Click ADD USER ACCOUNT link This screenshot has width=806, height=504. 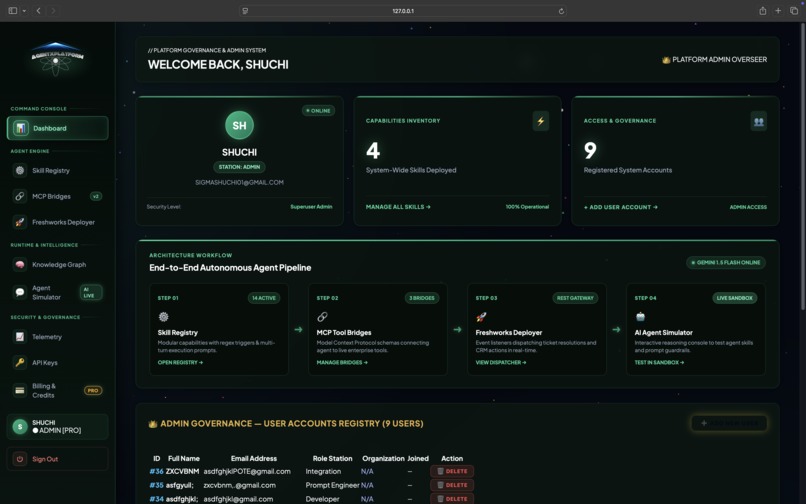tap(620, 207)
